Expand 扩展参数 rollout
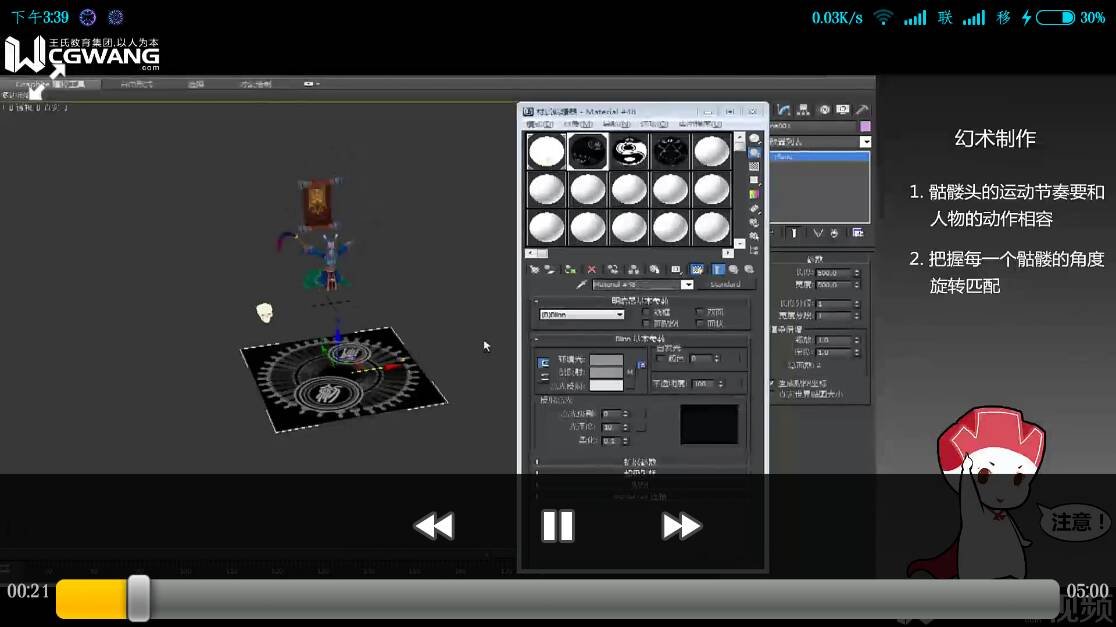The image size is (1116, 627). pyautogui.click(x=639, y=462)
